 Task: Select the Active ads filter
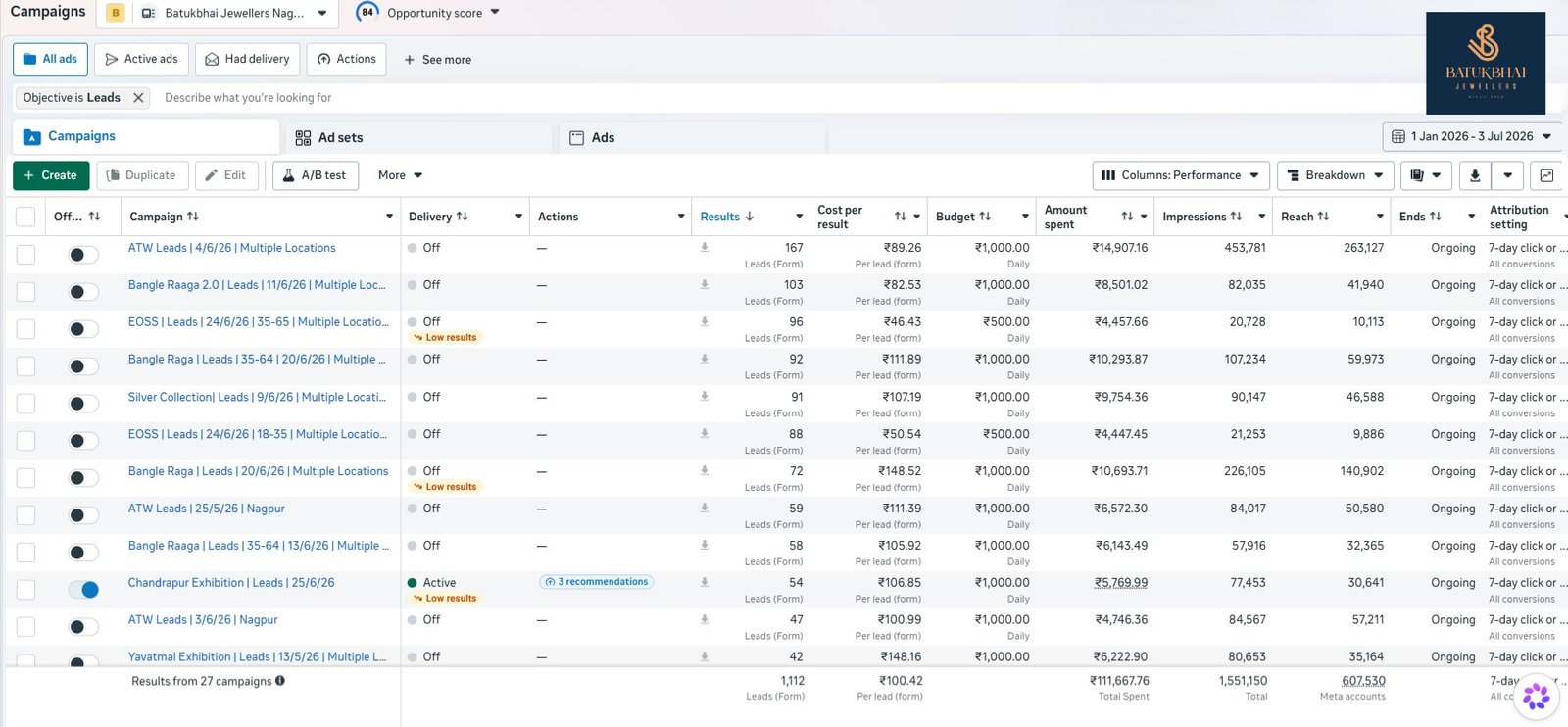tap(141, 60)
